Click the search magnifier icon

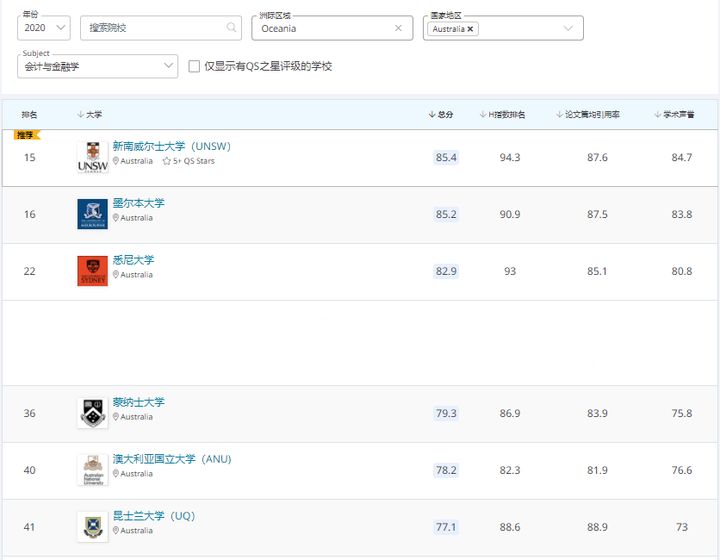pos(231,28)
